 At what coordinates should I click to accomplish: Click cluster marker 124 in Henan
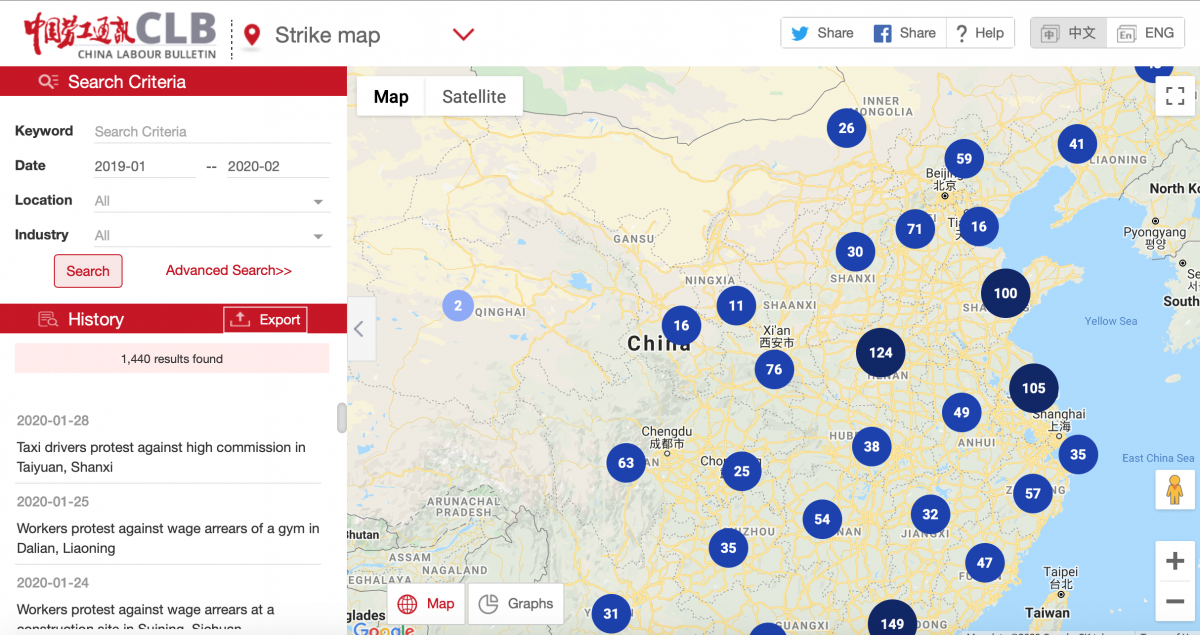pyautogui.click(x=881, y=352)
